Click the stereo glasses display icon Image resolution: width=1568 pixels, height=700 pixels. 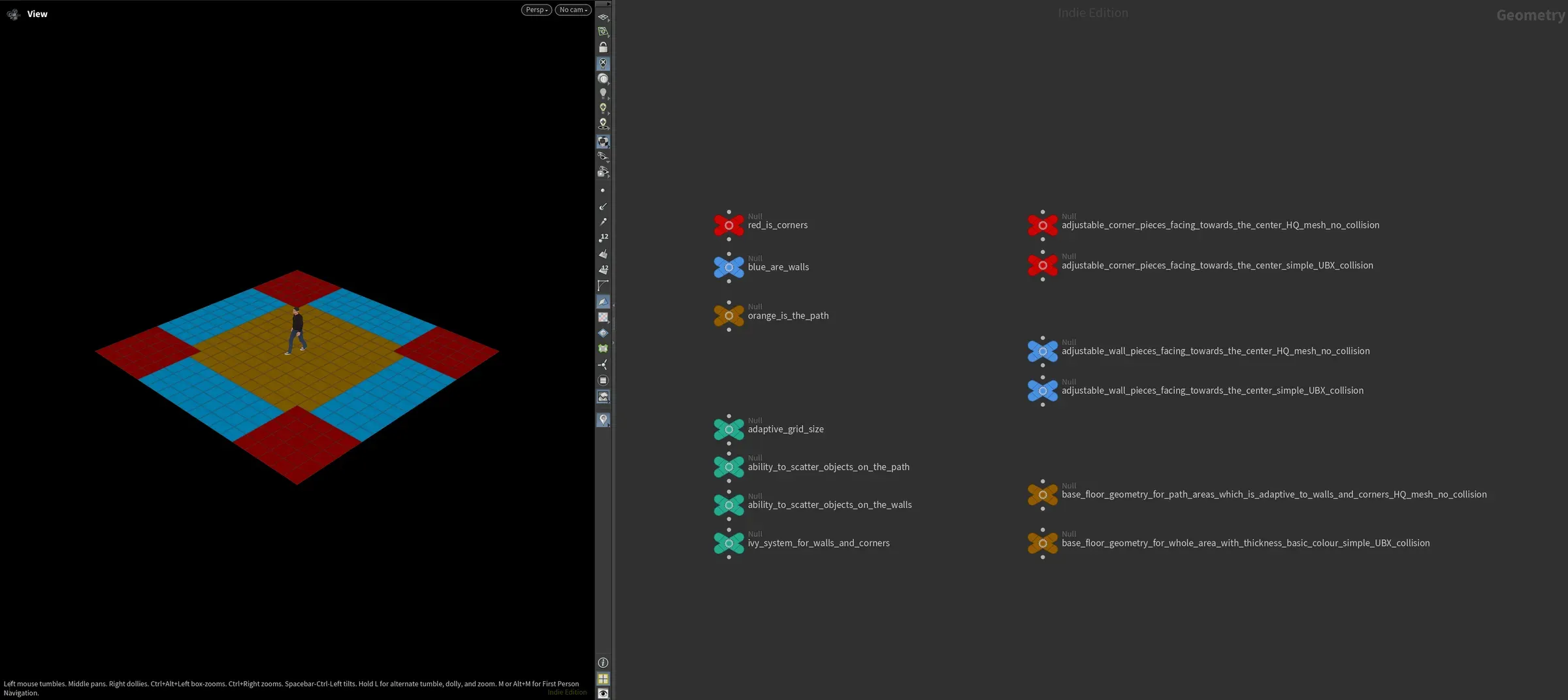(x=603, y=157)
